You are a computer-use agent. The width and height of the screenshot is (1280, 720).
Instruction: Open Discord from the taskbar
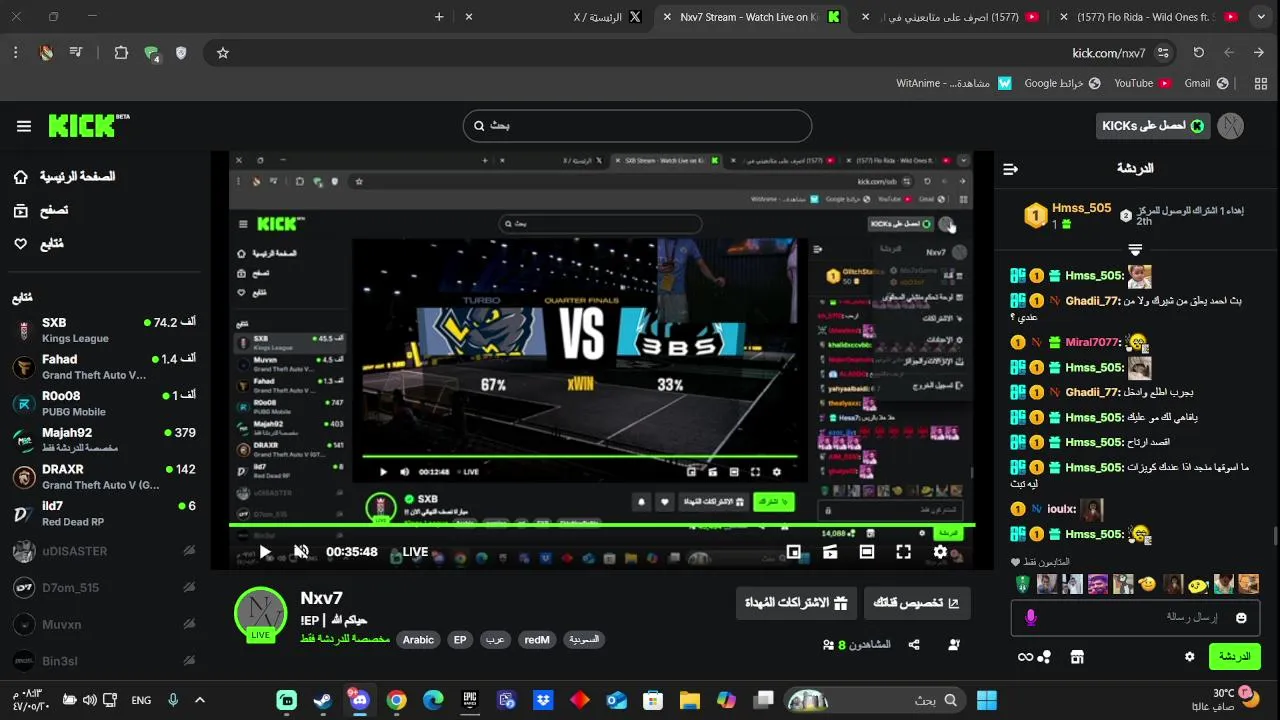(360, 700)
